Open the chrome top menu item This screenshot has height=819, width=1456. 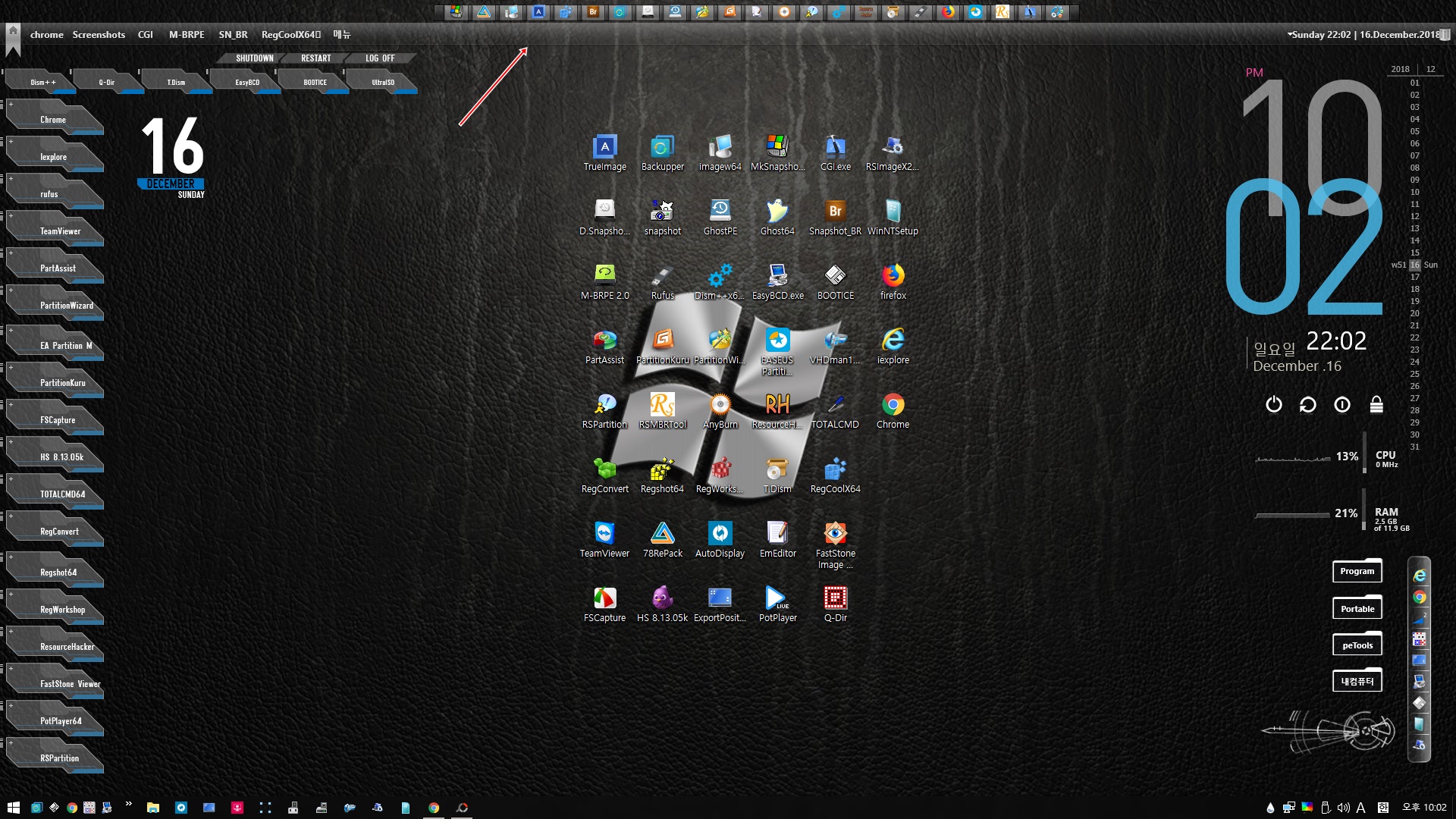47,35
